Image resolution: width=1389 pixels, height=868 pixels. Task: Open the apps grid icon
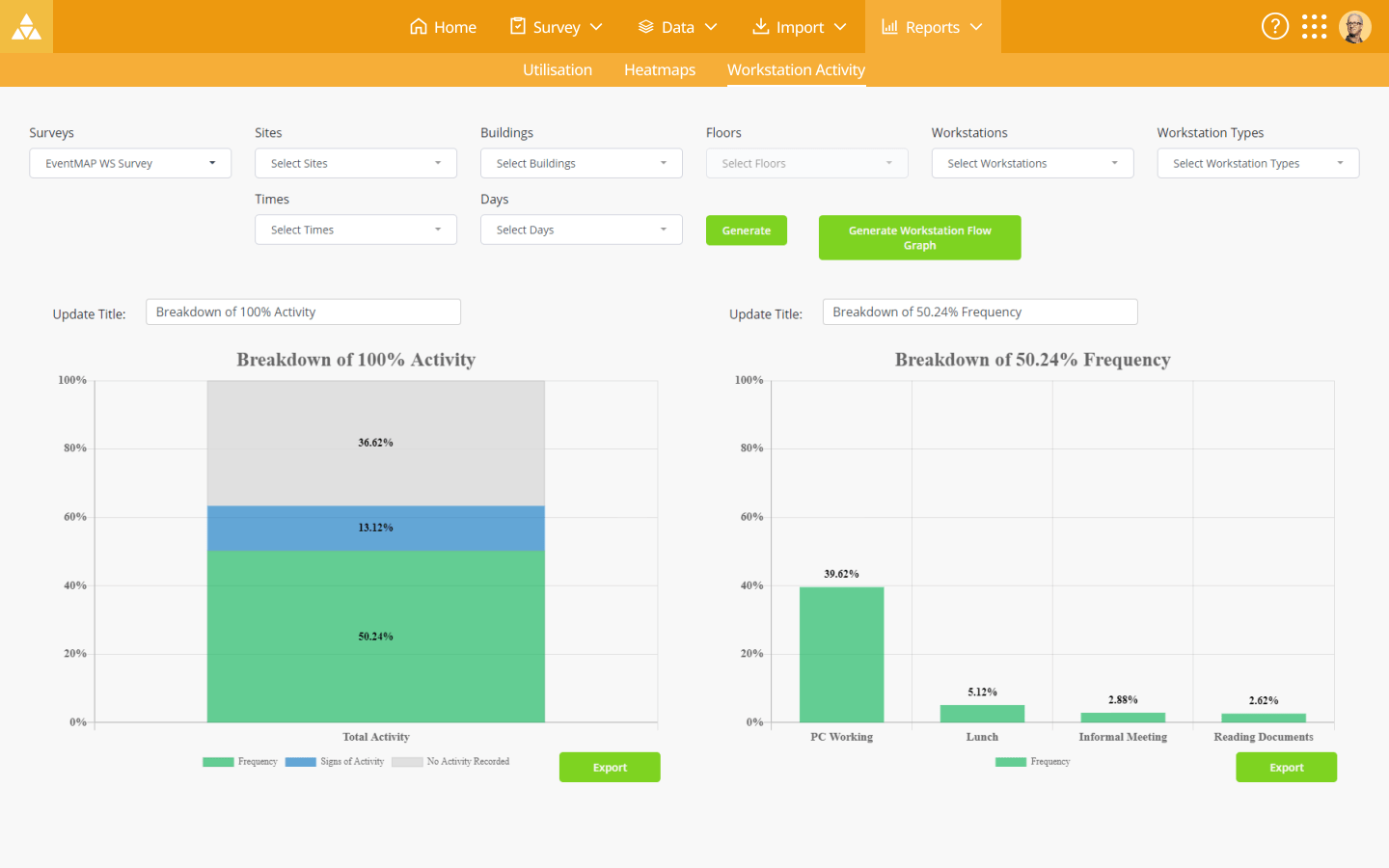click(1314, 26)
